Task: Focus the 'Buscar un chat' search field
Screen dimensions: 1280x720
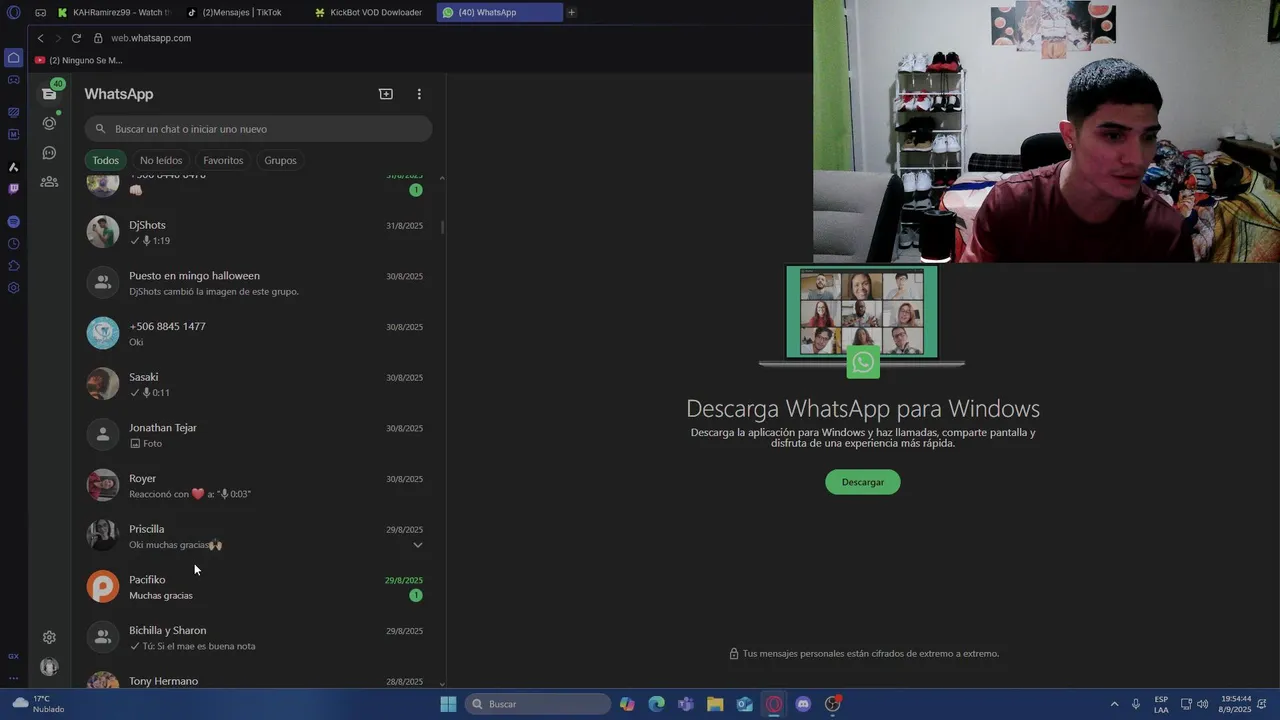Action: pyautogui.click(x=258, y=129)
